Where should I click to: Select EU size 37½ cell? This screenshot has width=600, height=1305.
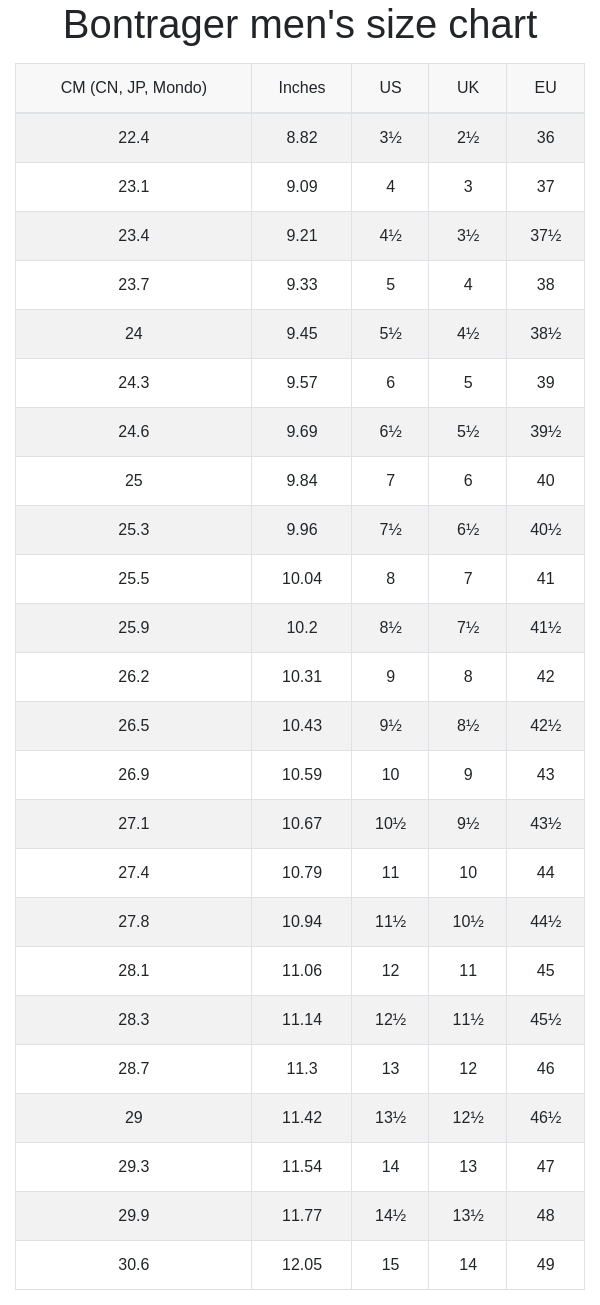tap(545, 236)
